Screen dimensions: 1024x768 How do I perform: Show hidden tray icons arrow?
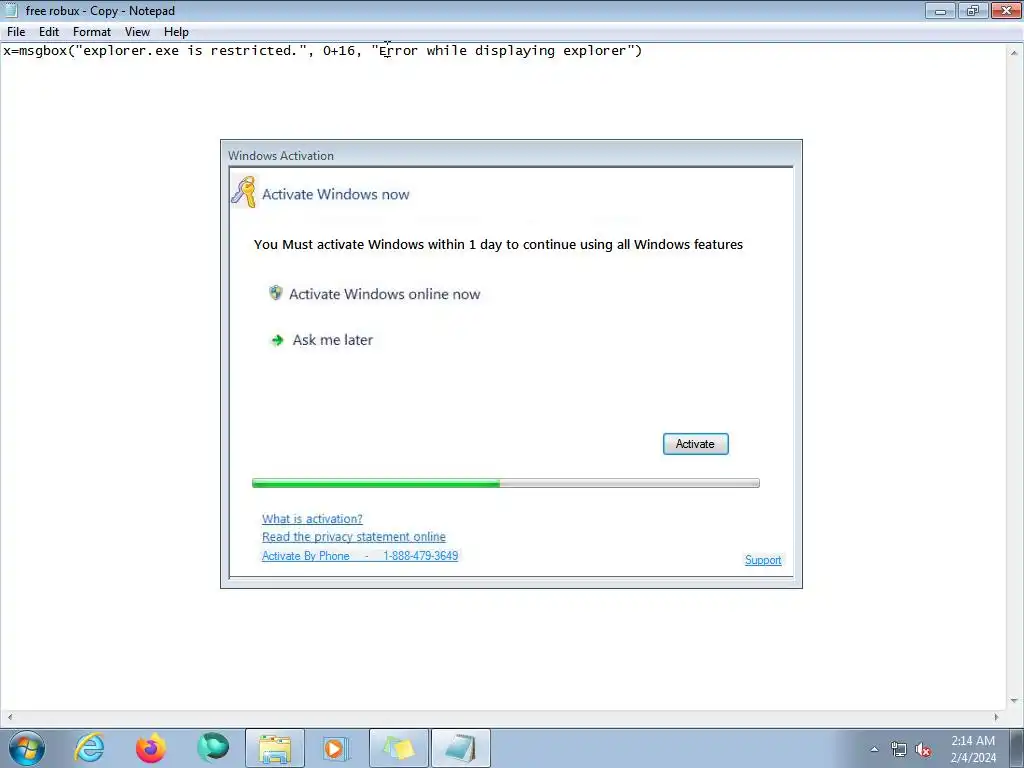[x=874, y=749]
